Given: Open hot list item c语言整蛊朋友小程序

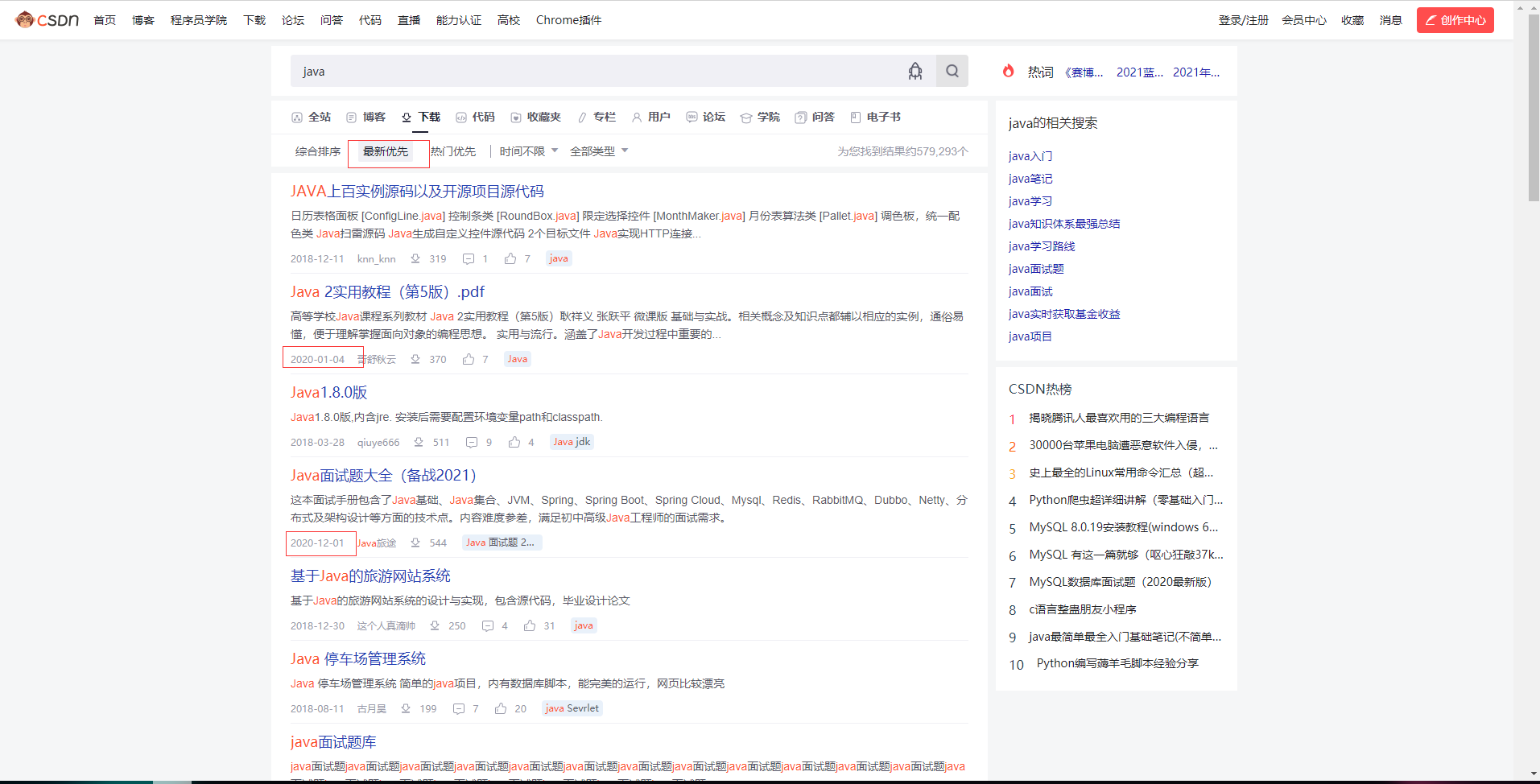Looking at the screenshot, I should click(1083, 609).
